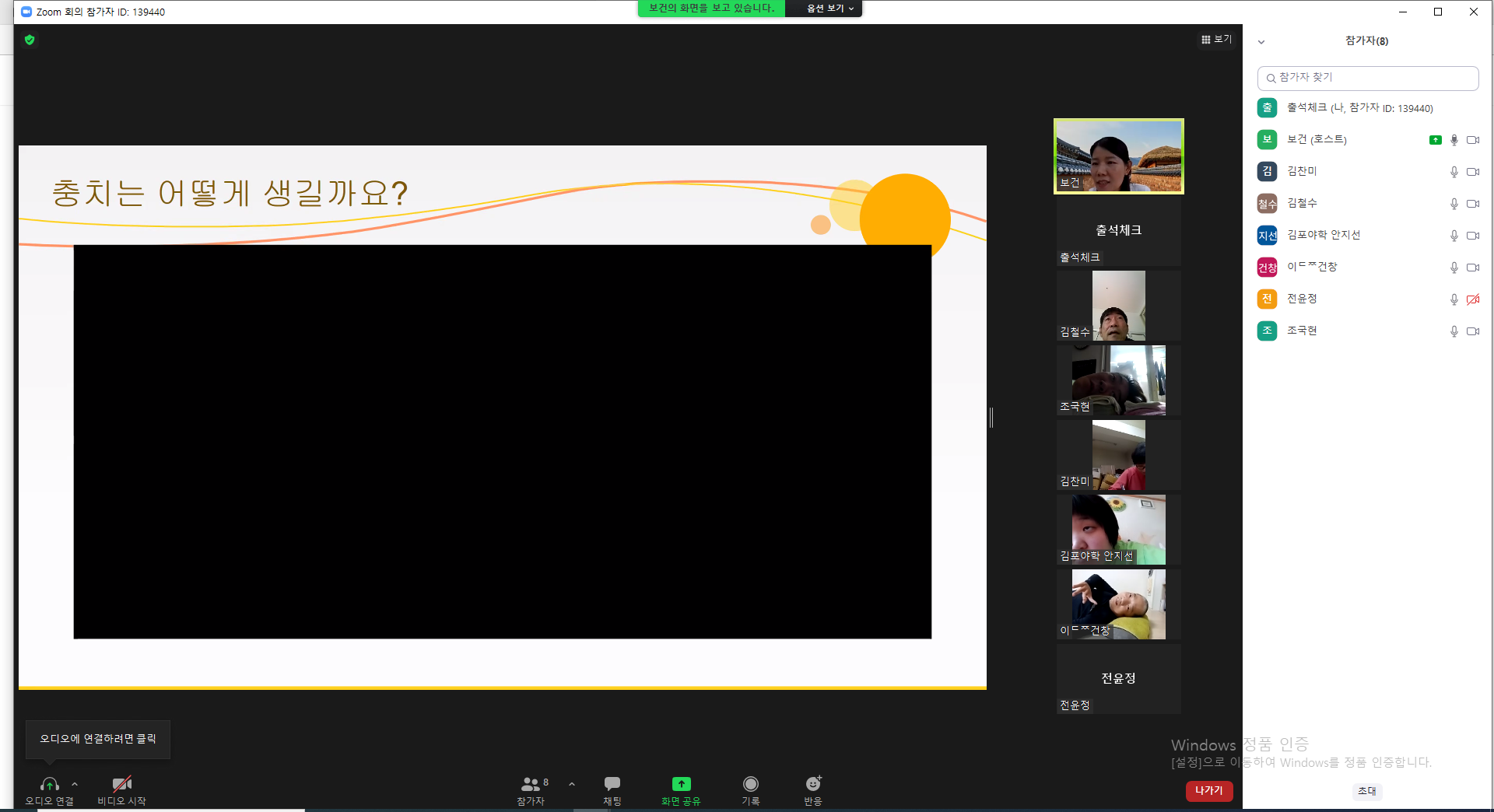This screenshot has height=812, width=1494.
Task: Click the 기록 record icon
Action: tap(750, 784)
